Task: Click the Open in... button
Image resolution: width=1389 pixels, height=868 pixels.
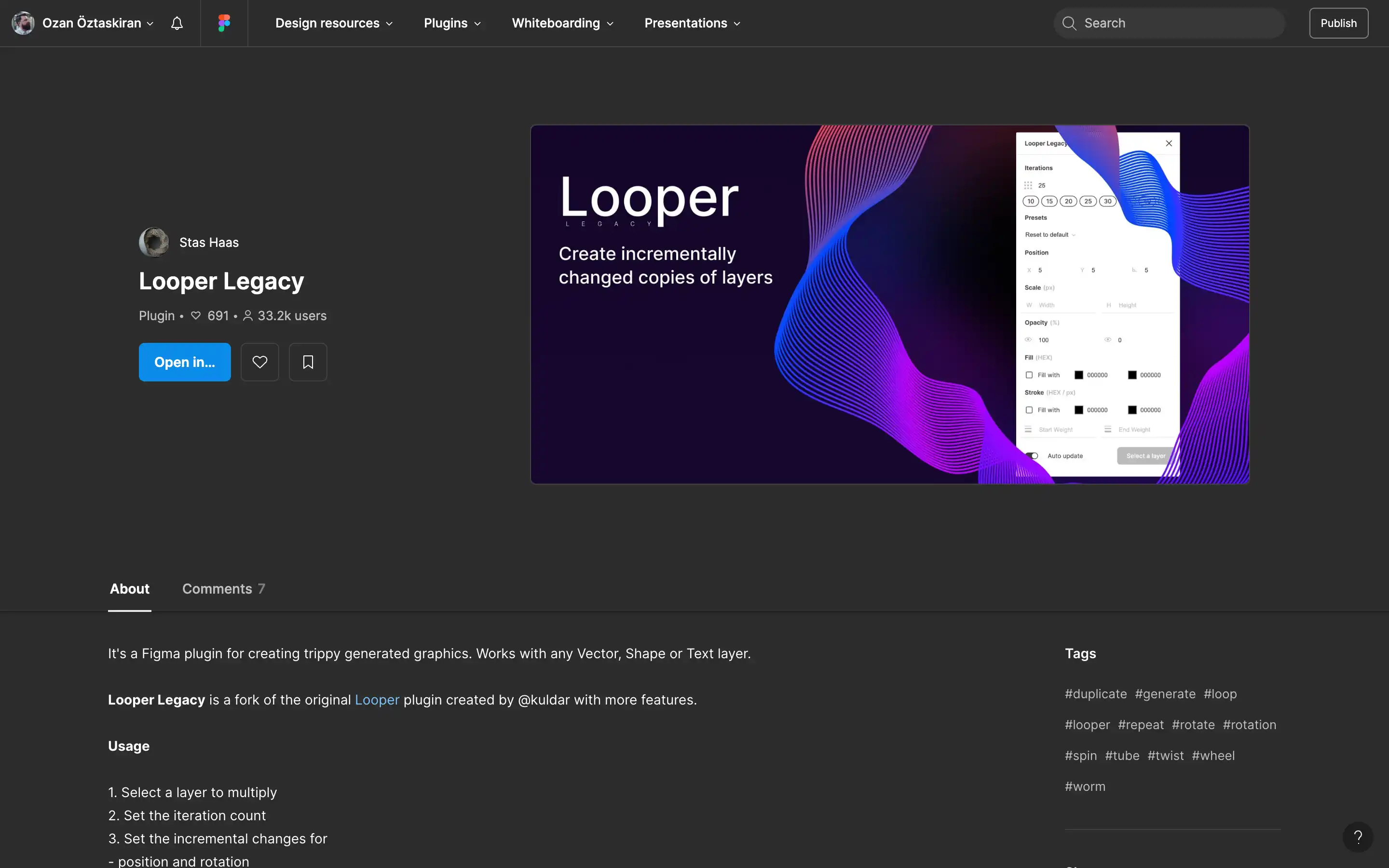Action: (x=185, y=362)
